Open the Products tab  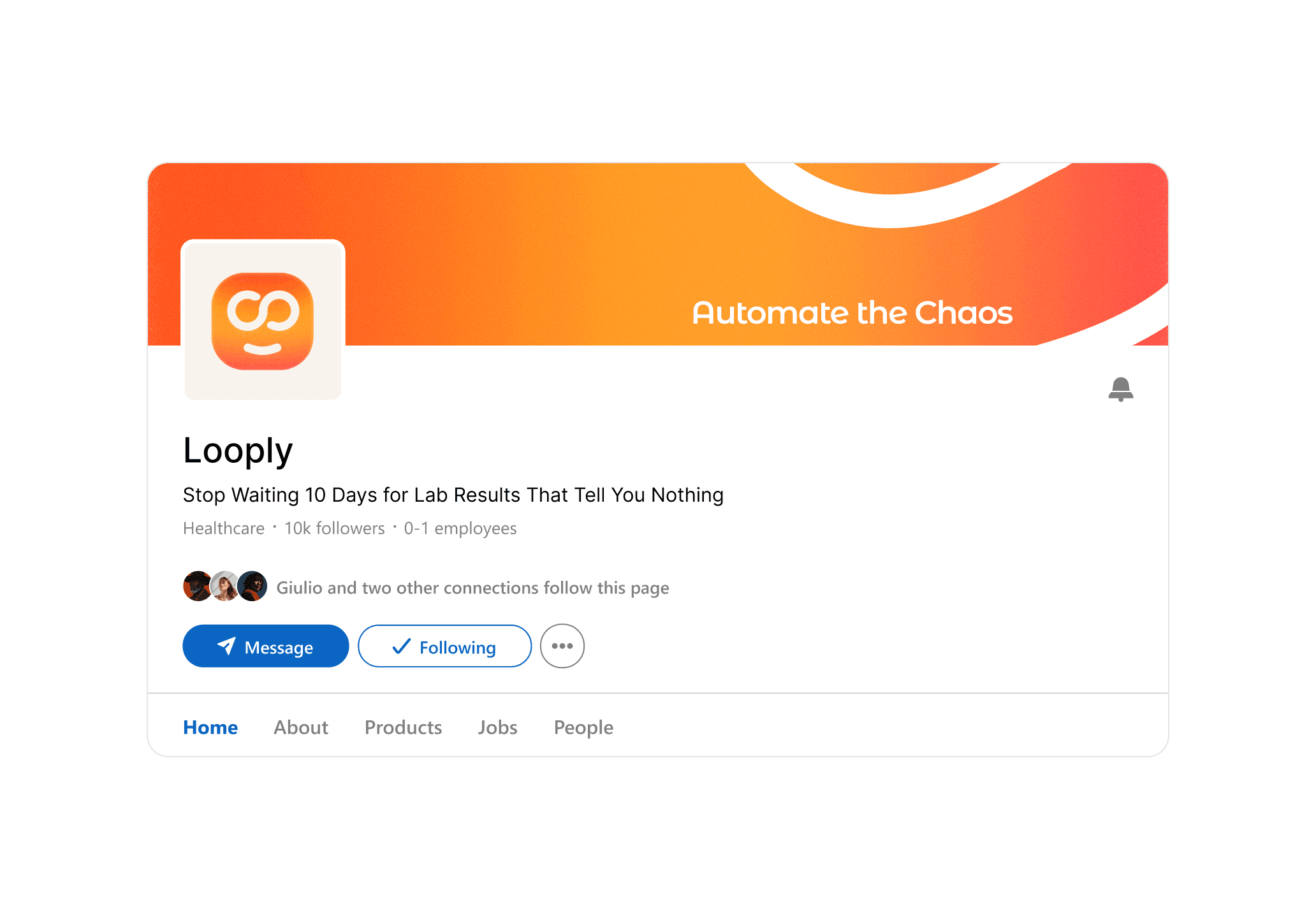point(403,727)
